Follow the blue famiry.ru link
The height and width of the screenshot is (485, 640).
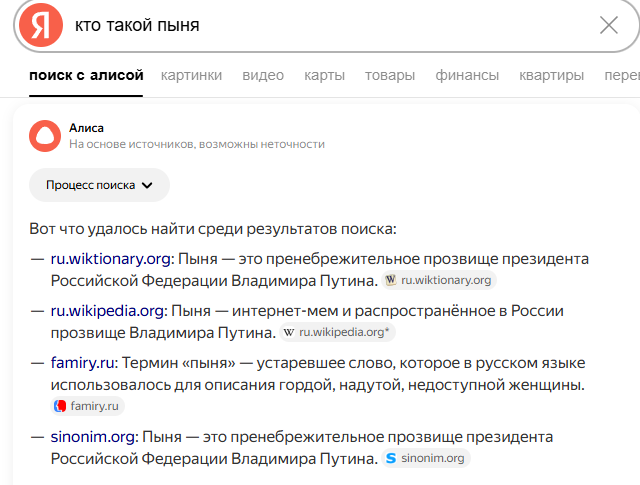83,362
